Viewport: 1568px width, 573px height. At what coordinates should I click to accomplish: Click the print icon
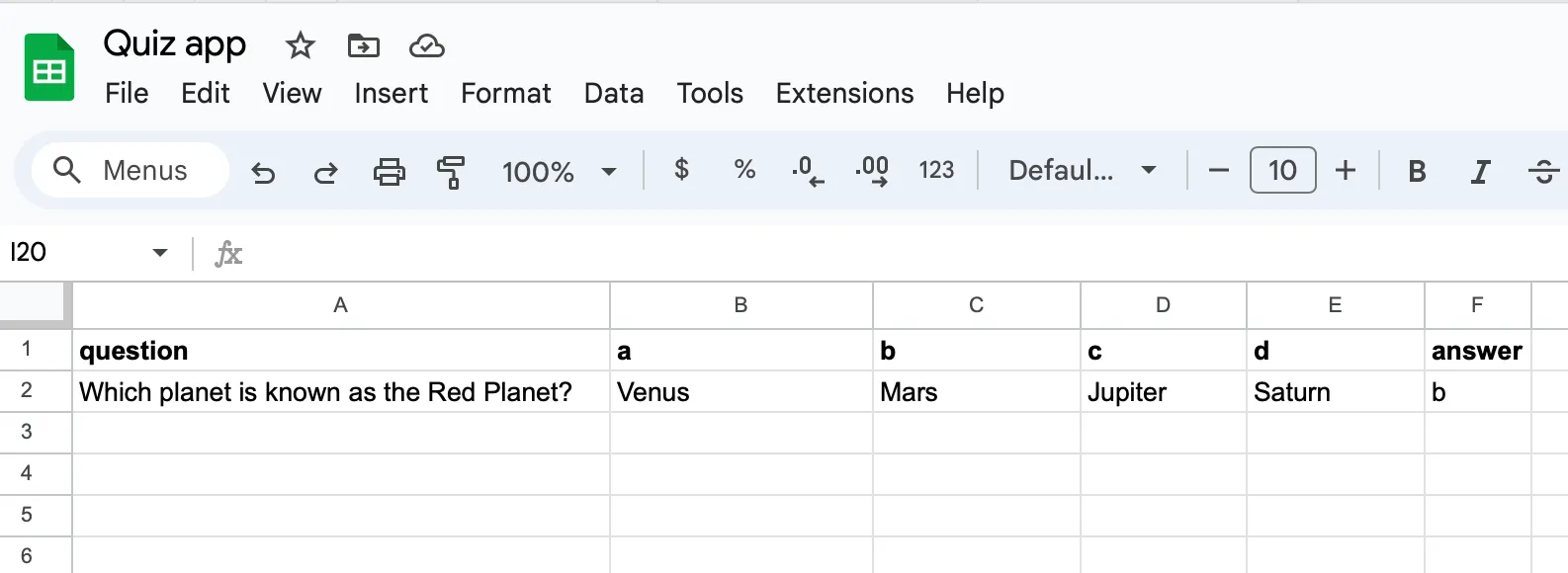click(x=389, y=172)
